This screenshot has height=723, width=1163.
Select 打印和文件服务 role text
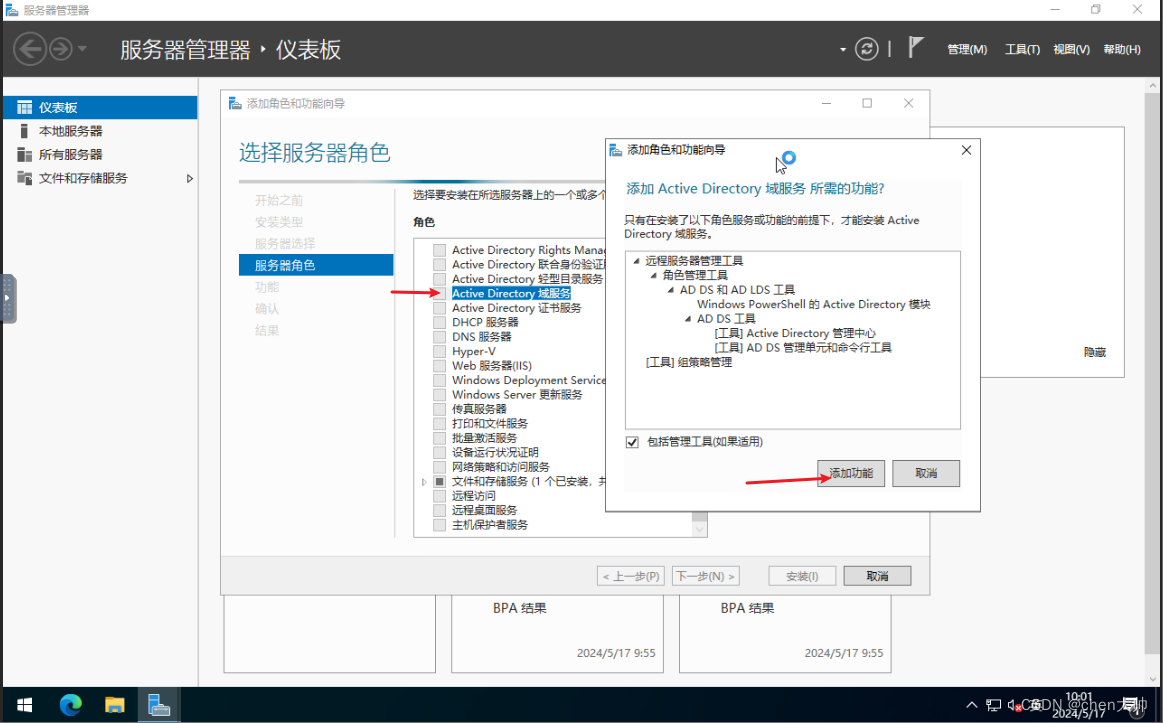(x=490, y=423)
